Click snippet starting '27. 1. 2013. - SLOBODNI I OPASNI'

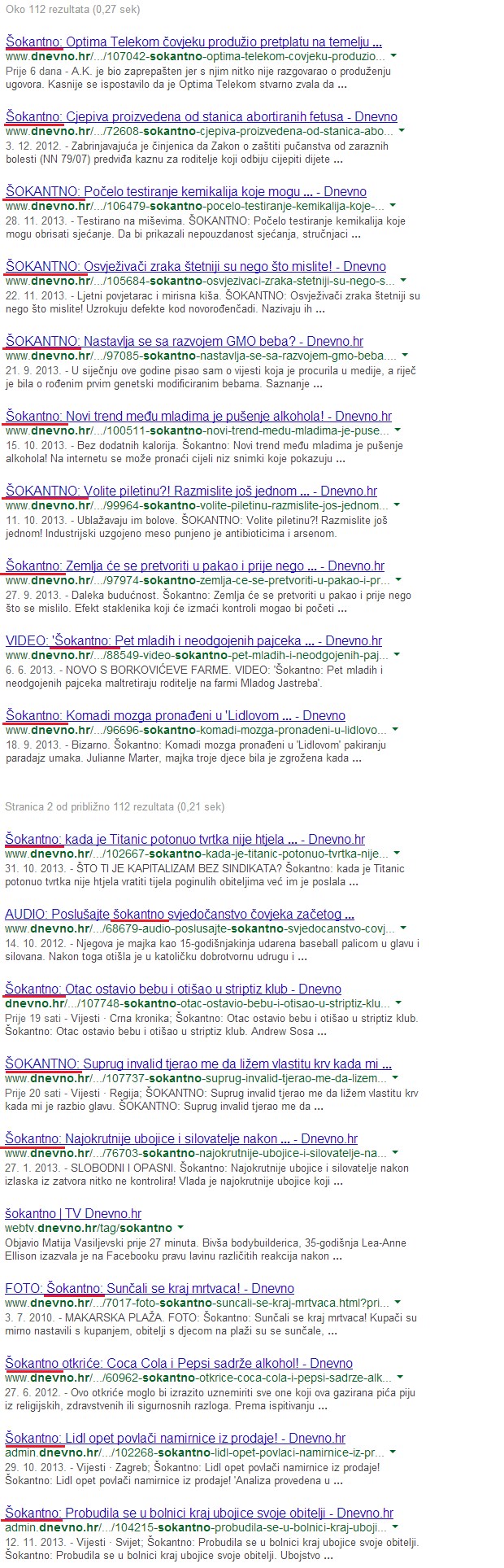pos(206,1174)
